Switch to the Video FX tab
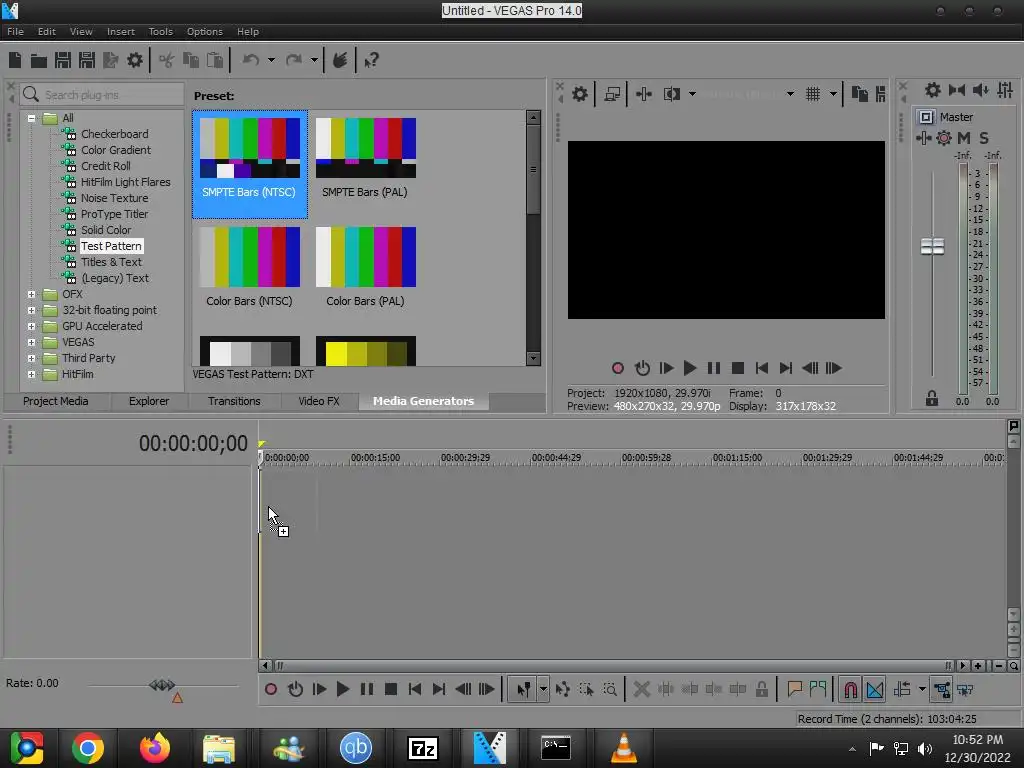Screen dimensions: 1024x768 click(x=319, y=401)
